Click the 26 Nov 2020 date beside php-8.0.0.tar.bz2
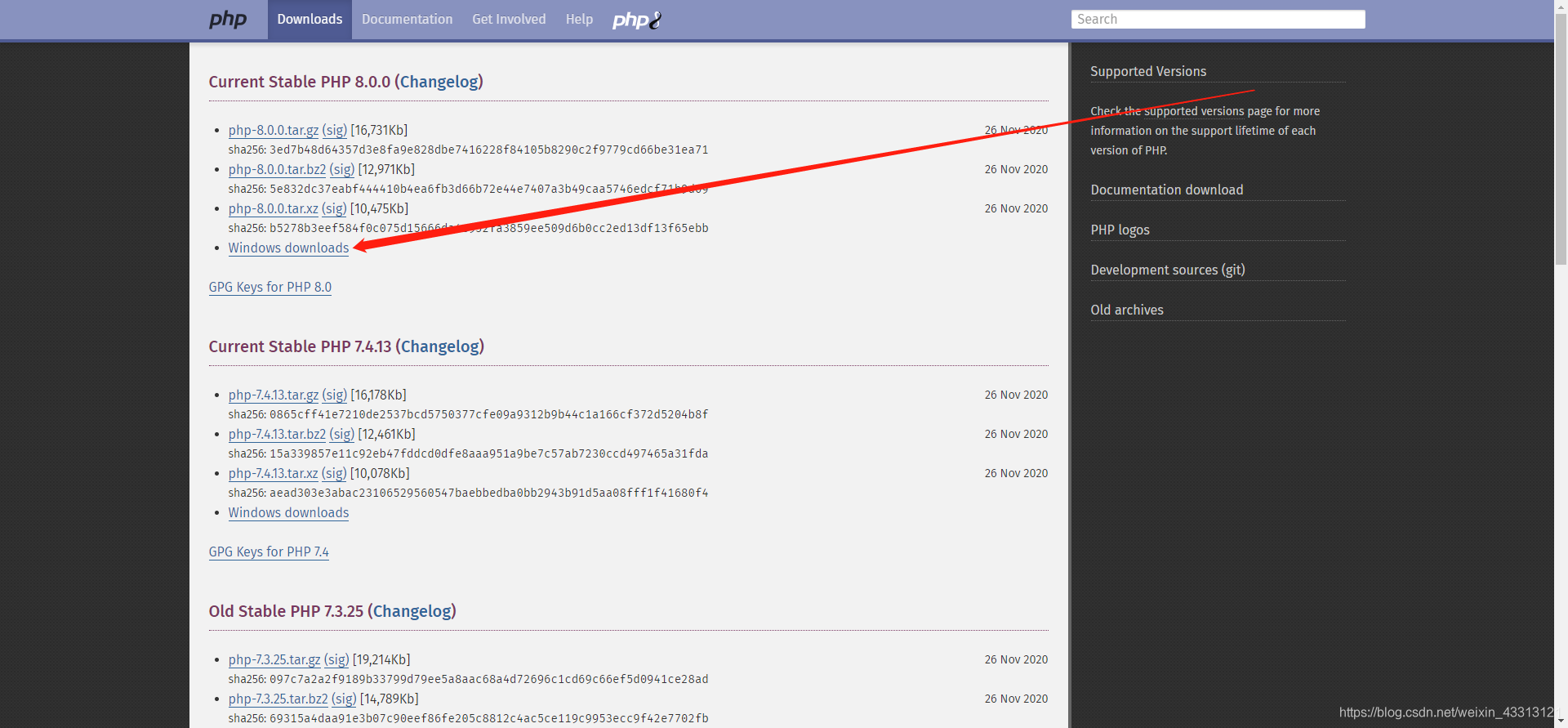Screen dimensions: 1568x728 coord(1016,169)
